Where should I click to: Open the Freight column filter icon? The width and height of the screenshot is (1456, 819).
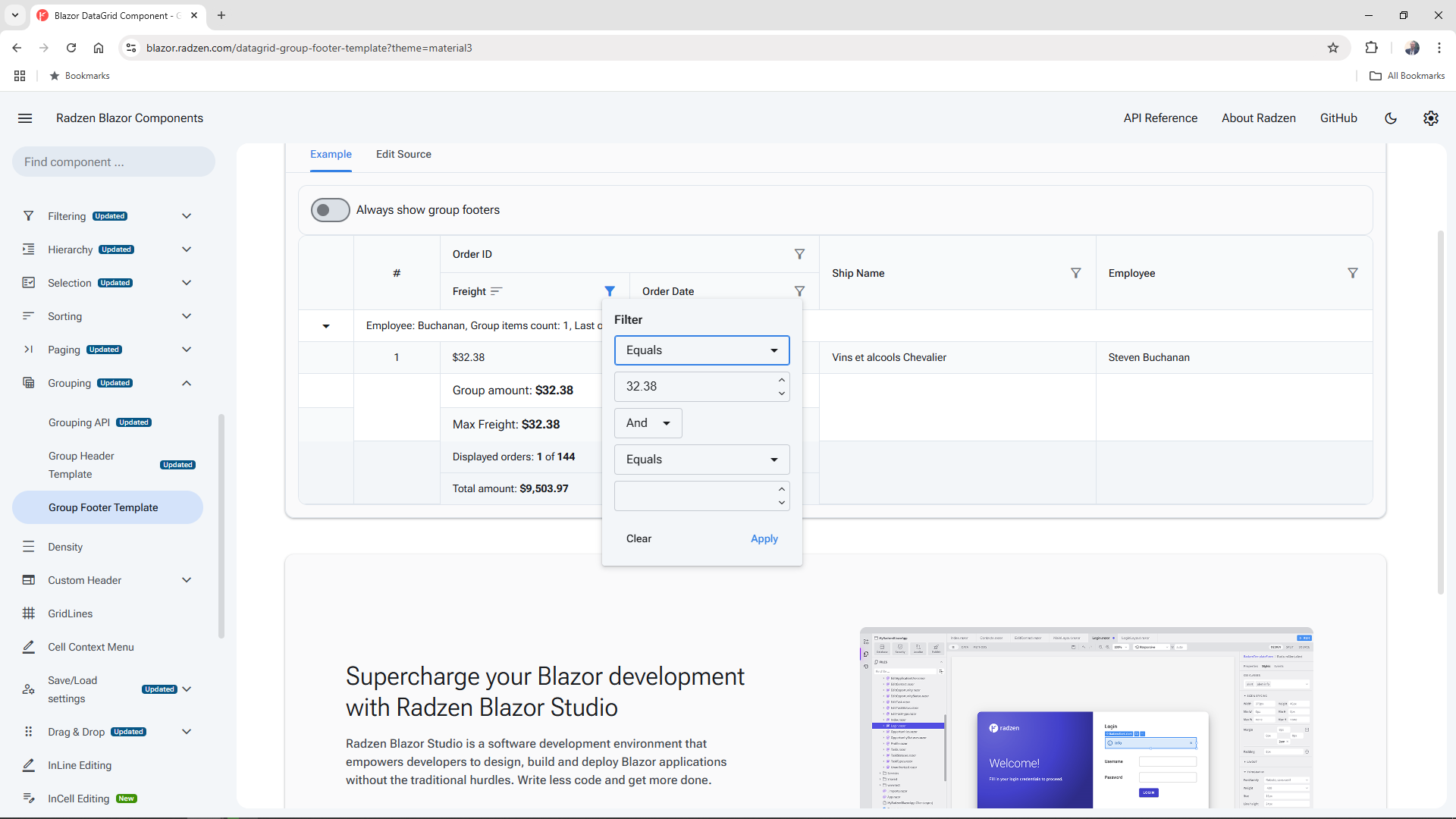pos(610,290)
